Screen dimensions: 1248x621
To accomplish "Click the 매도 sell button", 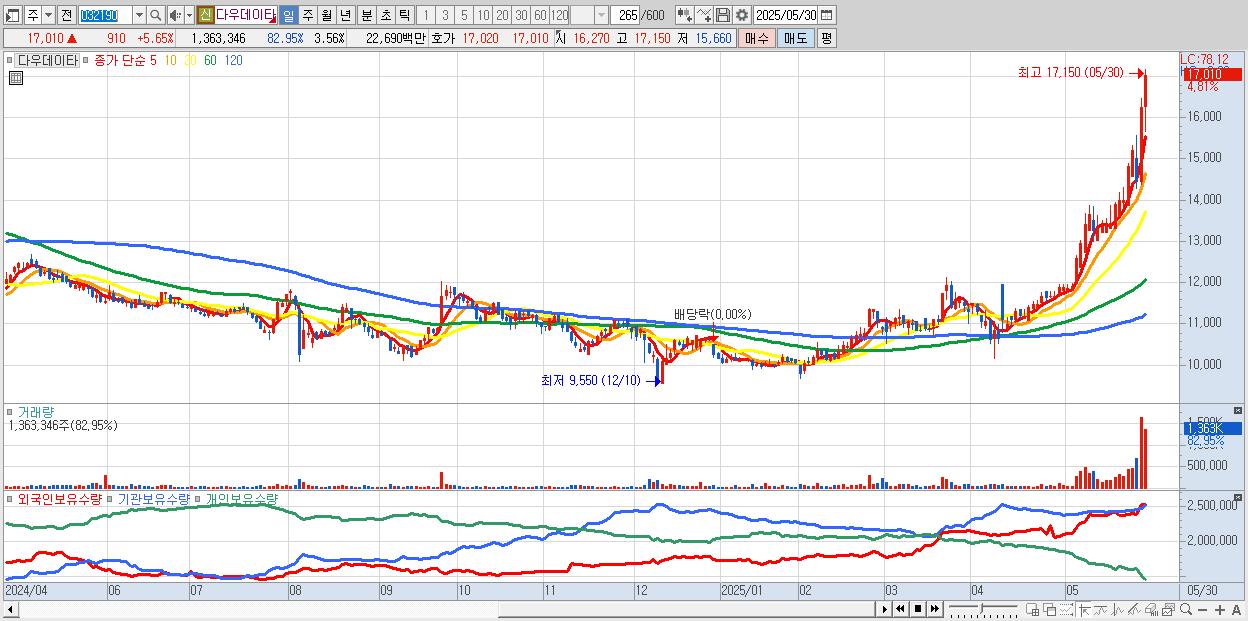I will (x=796, y=38).
